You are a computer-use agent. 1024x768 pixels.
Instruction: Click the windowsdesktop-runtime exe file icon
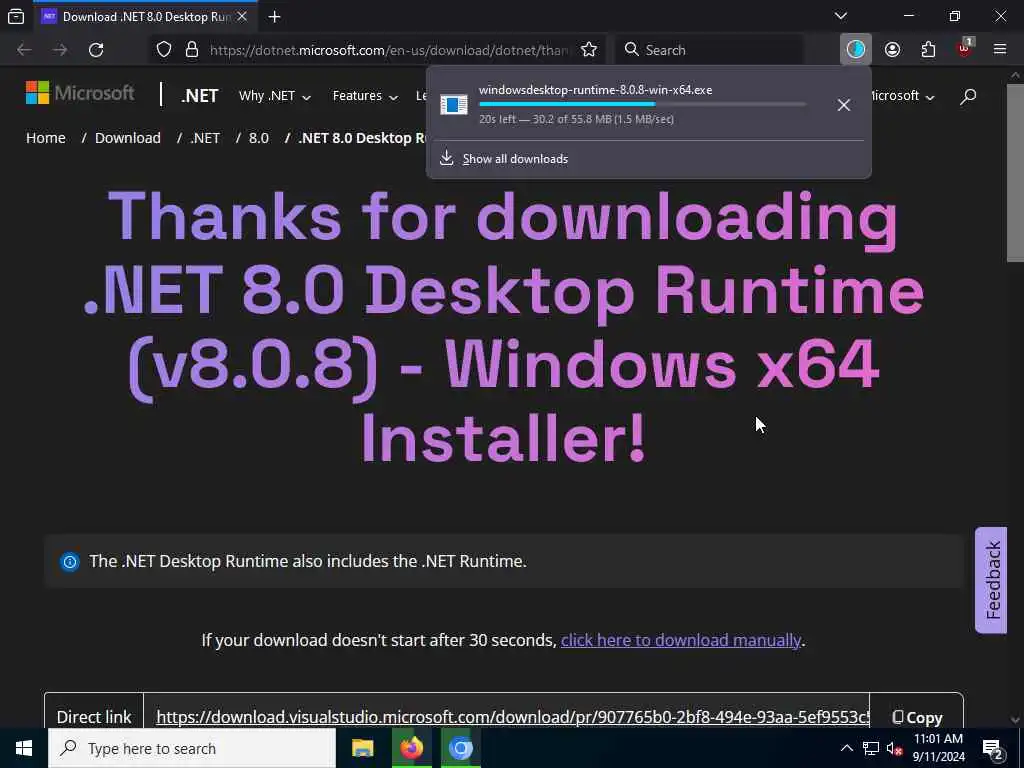click(454, 104)
